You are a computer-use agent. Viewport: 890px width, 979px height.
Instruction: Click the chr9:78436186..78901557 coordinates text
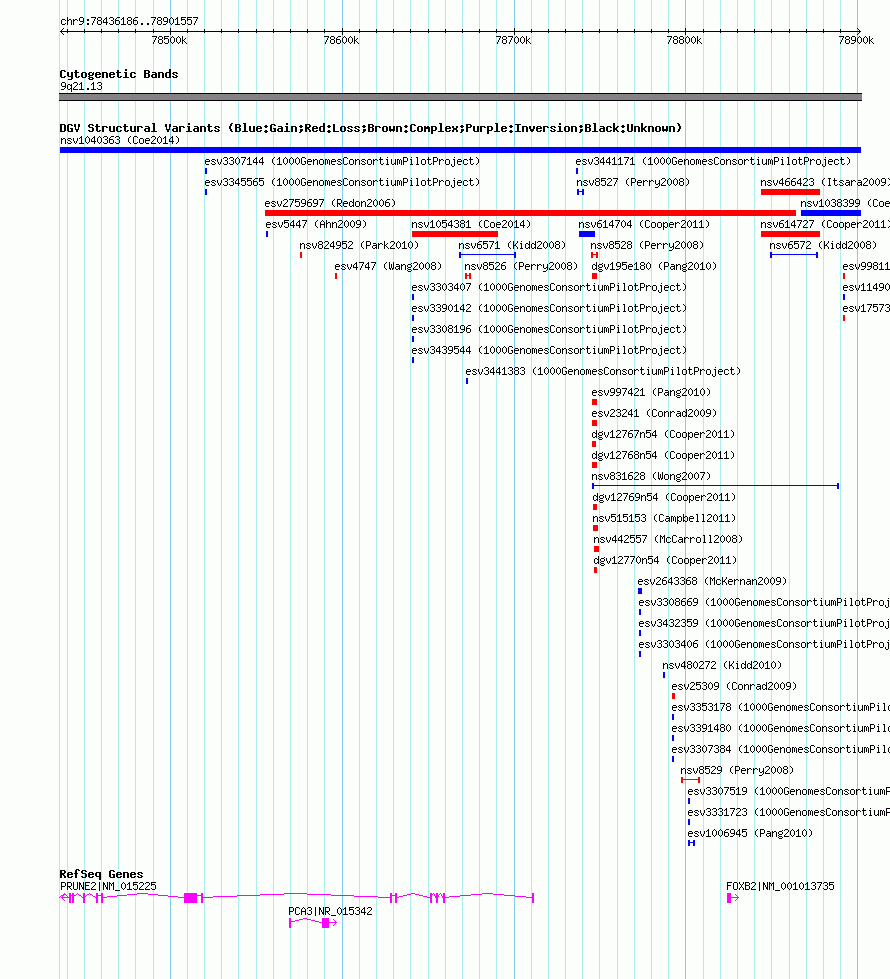tap(129, 21)
